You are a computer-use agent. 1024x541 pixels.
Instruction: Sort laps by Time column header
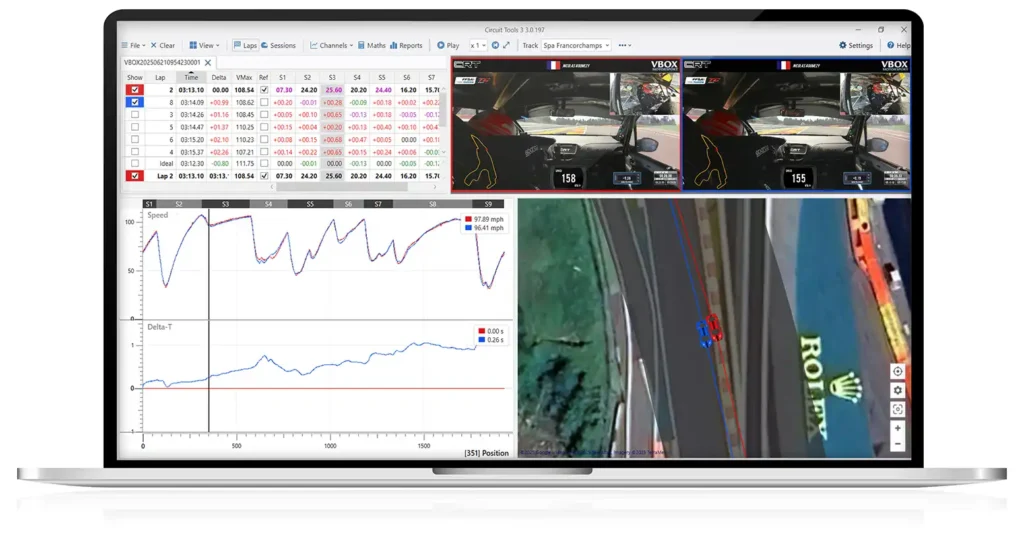click(191, 77)
